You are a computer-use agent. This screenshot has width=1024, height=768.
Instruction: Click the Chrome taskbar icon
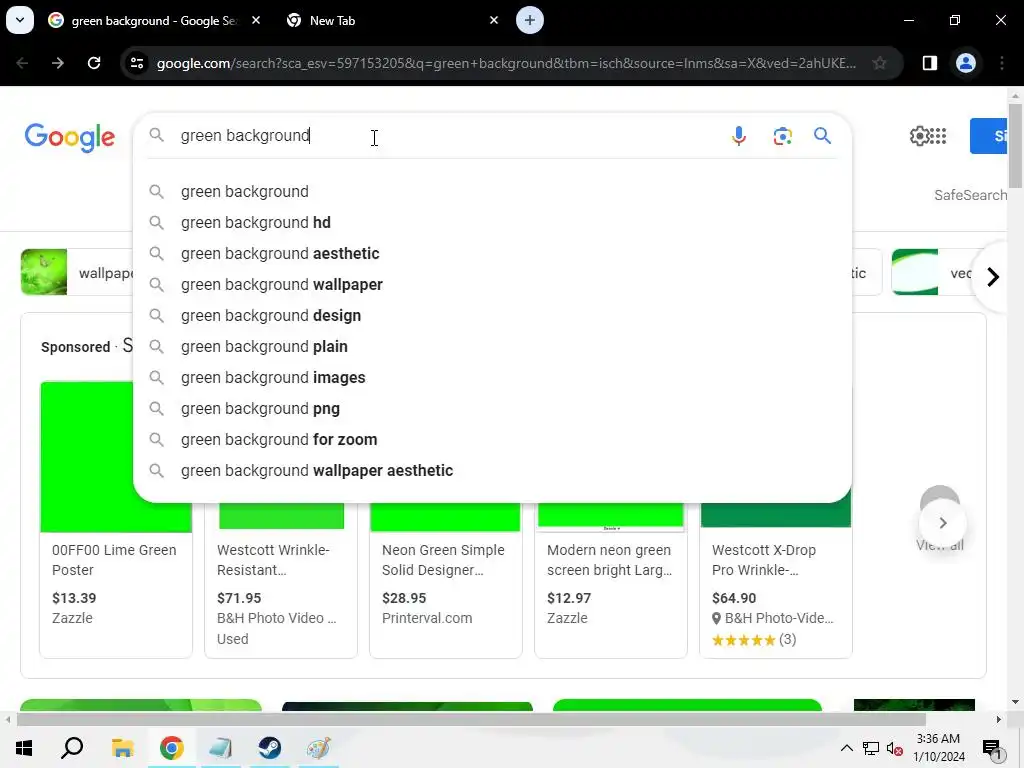pyautogui.click(x=172, y=748)
